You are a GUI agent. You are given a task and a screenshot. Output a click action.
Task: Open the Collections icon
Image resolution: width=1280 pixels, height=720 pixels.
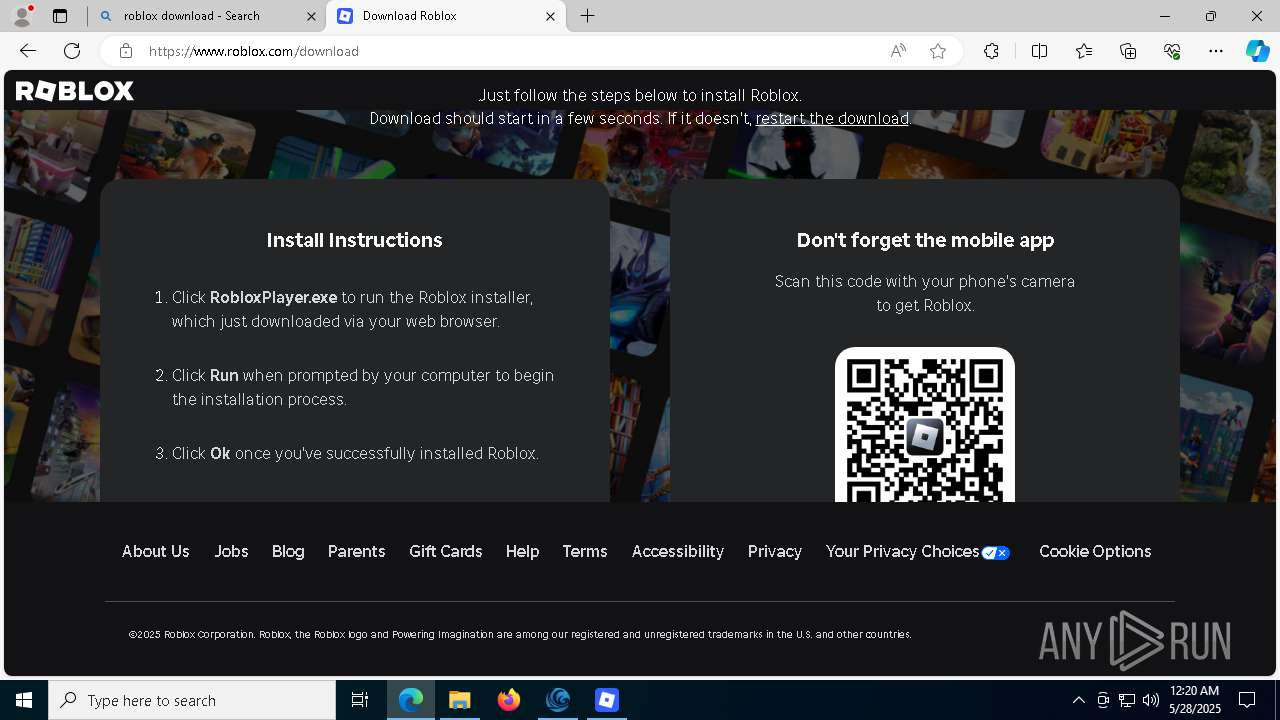(x=1128, y=51)
